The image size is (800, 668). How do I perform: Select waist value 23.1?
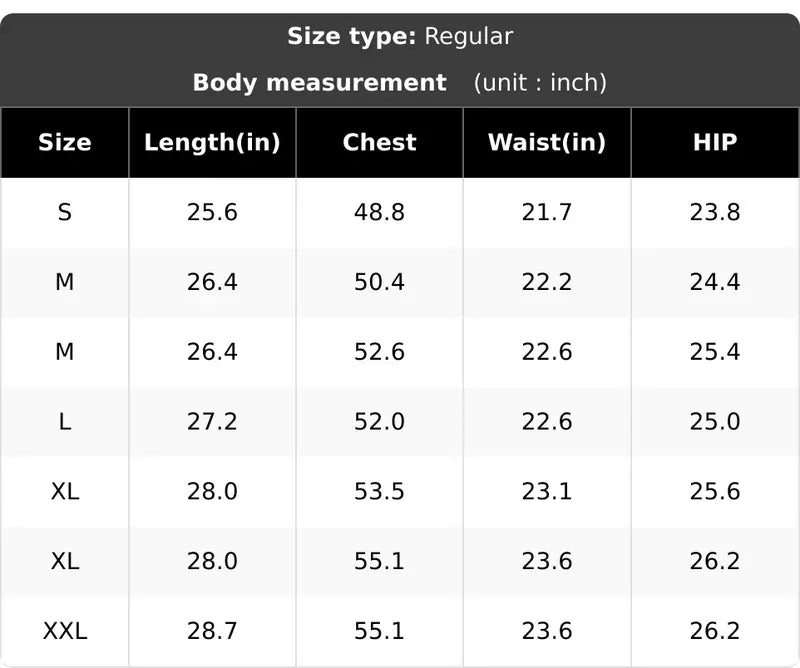coord(547,491)
